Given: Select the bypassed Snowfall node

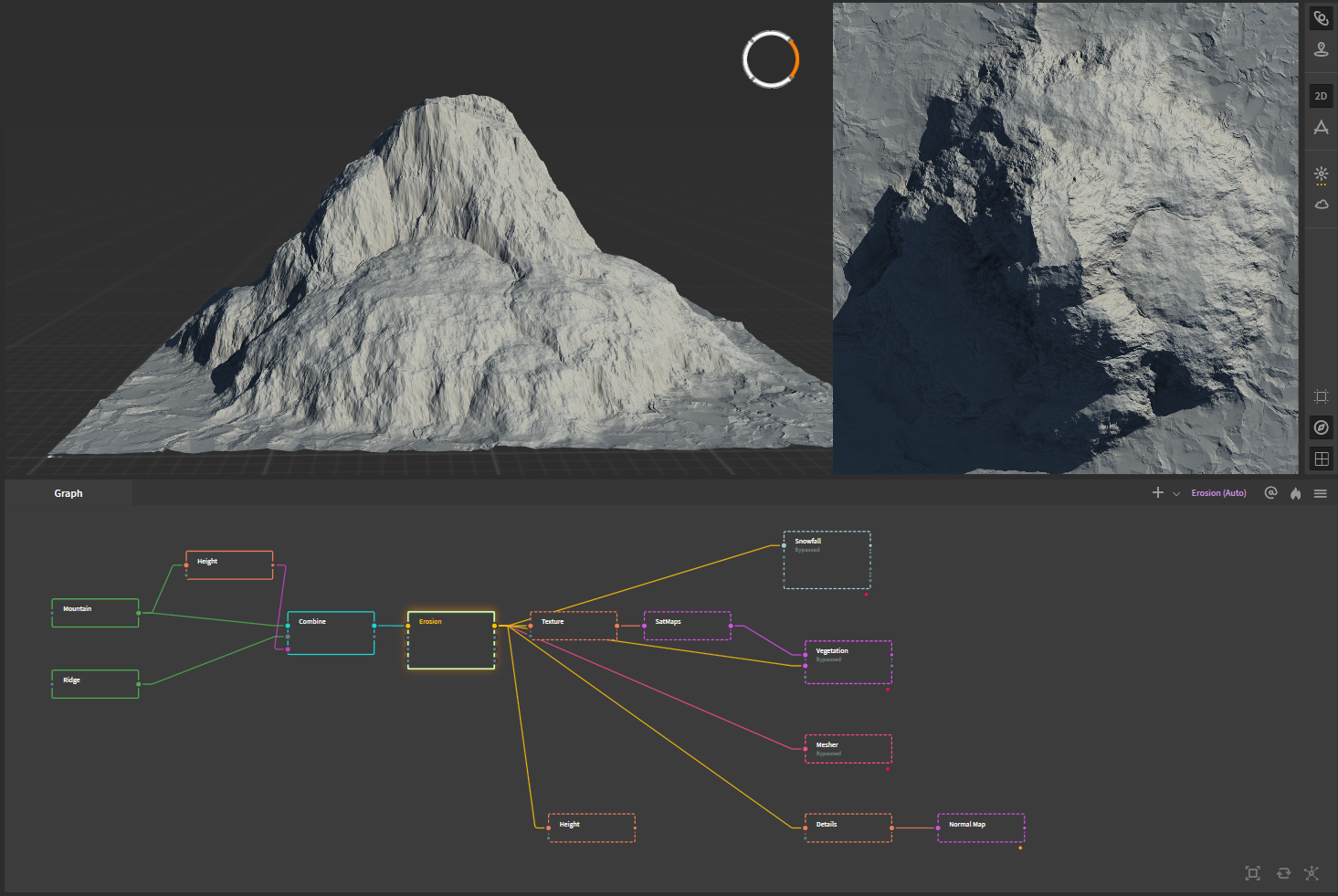Looking at the screenshot, I should 827,560.
